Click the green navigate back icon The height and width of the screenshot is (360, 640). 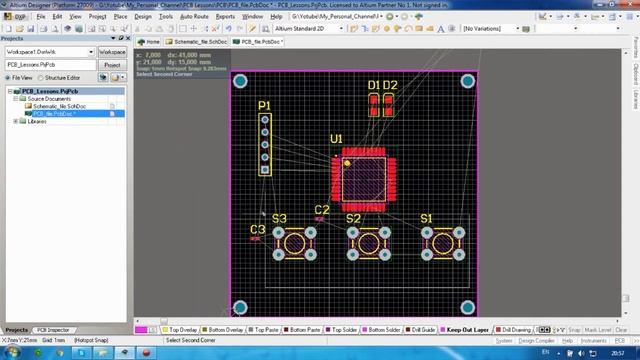click(x=390, y=17)
